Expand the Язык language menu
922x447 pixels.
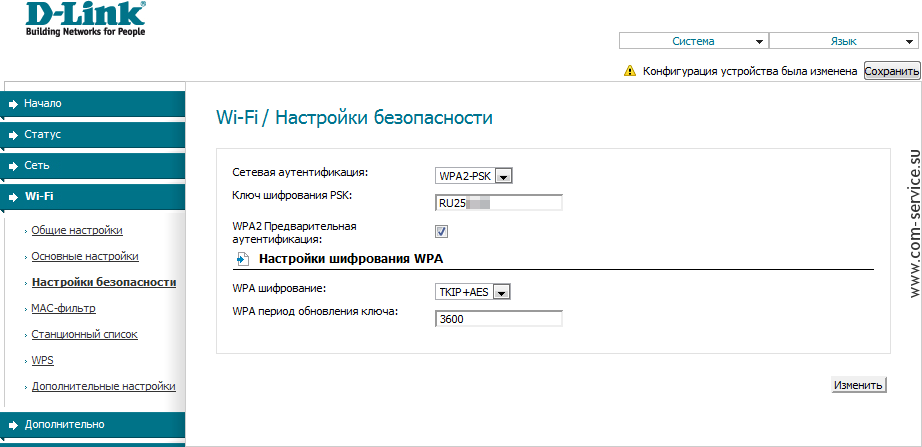(x=843, y=41)
